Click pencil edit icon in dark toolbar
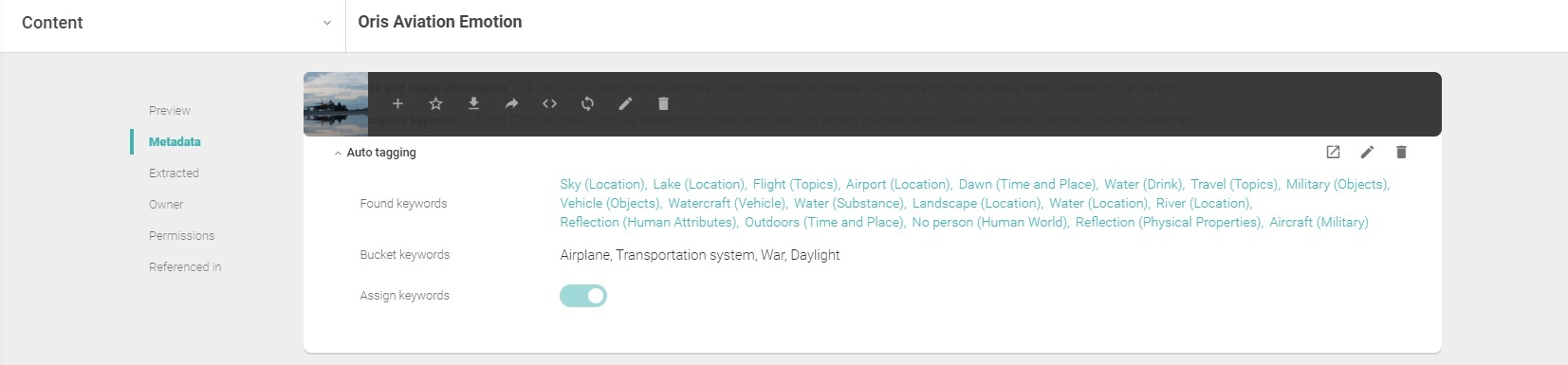 coord(625,103)
